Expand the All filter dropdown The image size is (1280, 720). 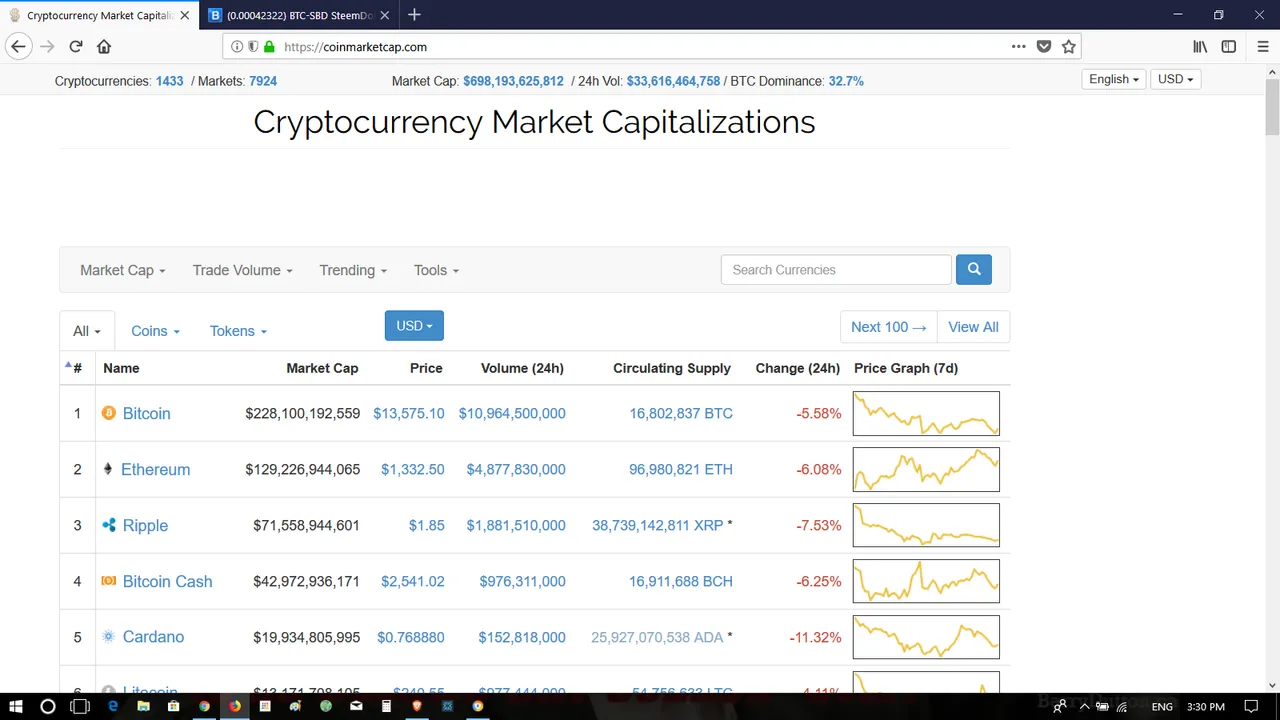87,331
